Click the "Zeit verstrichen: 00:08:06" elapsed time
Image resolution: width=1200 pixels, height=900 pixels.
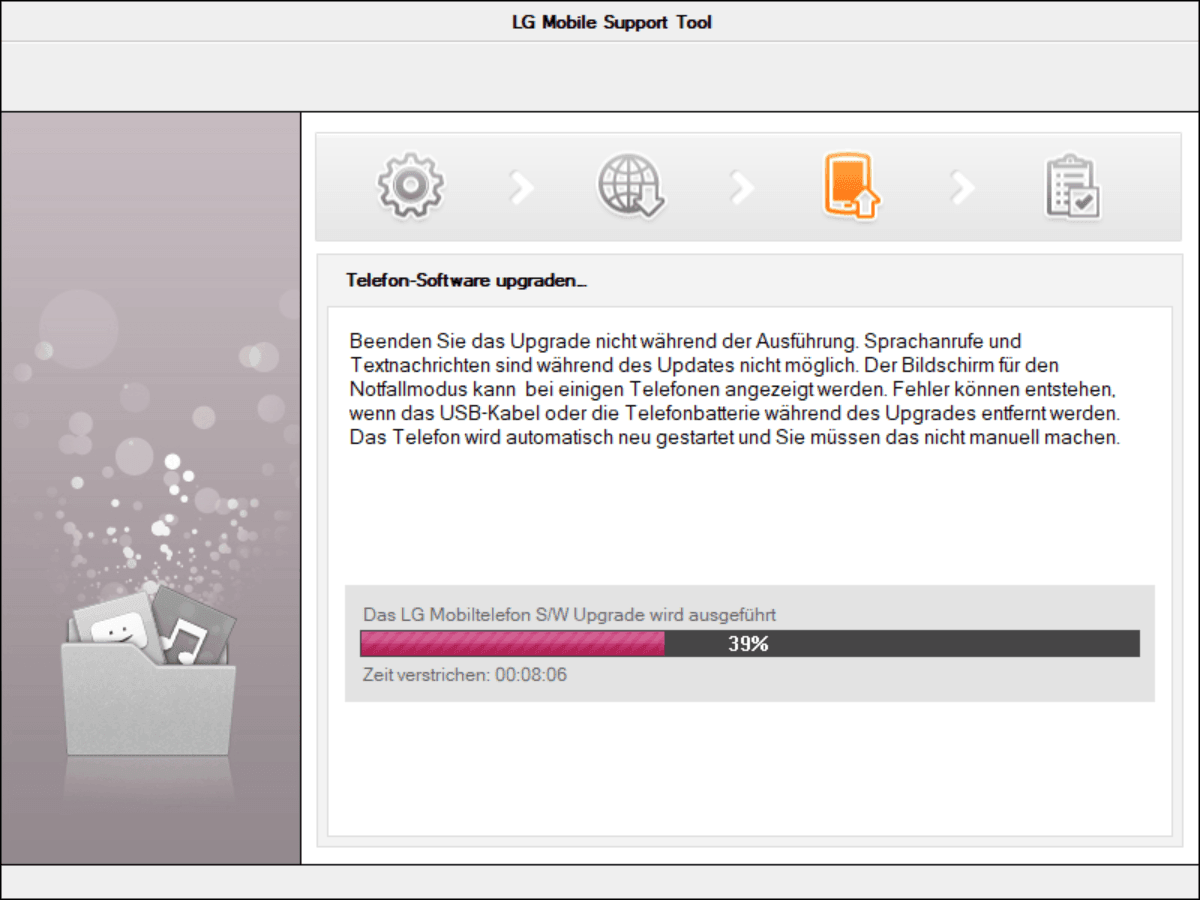[465, 675]
